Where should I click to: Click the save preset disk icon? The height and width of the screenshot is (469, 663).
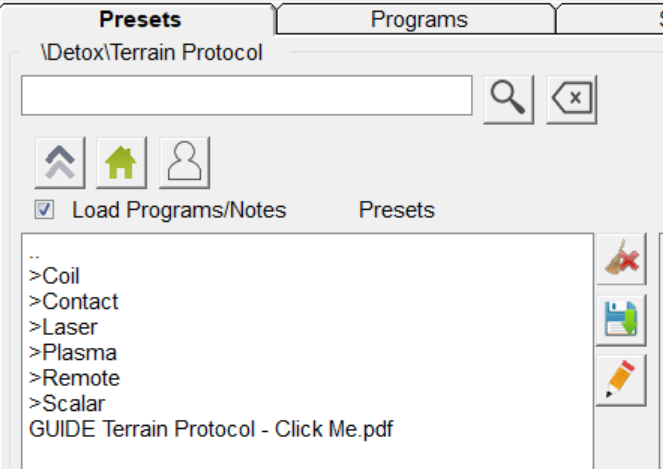point(621,321)
